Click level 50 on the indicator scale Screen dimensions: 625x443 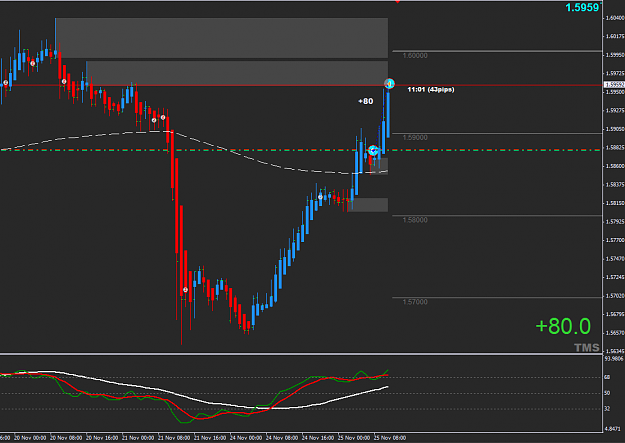[607, 393]
